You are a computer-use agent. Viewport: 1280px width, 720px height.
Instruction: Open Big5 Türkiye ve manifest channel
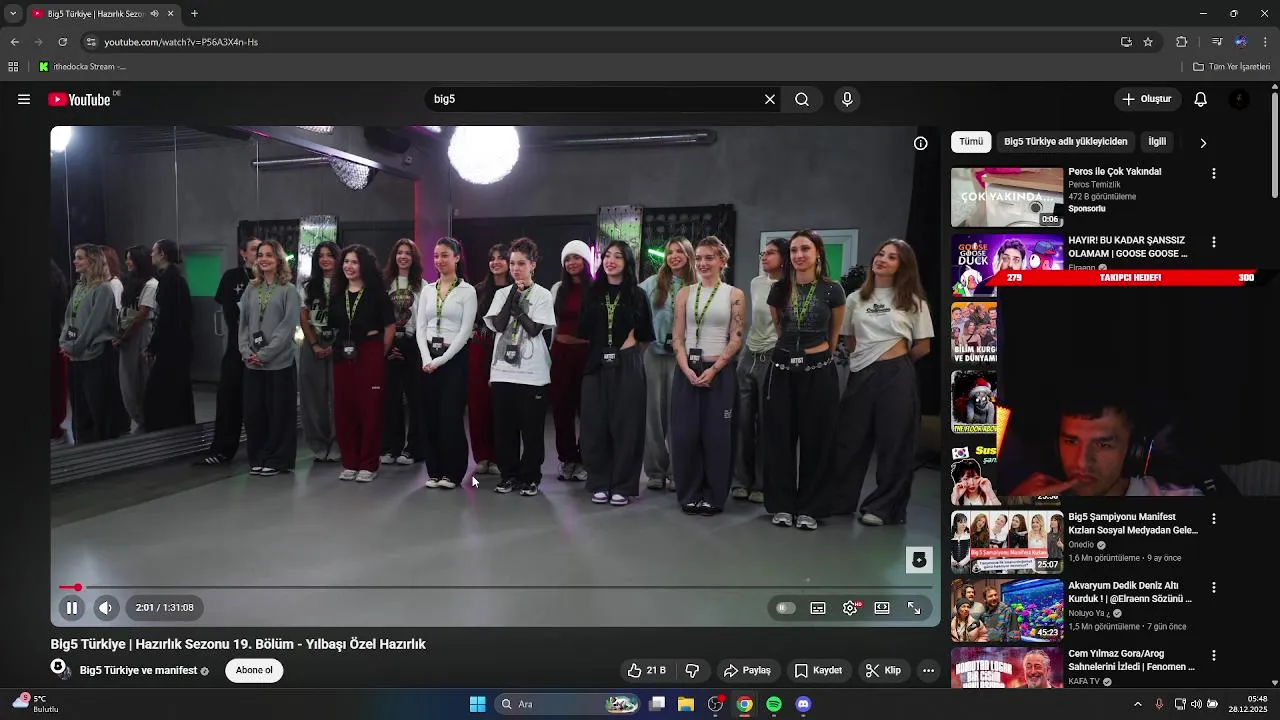coord(138,670)
